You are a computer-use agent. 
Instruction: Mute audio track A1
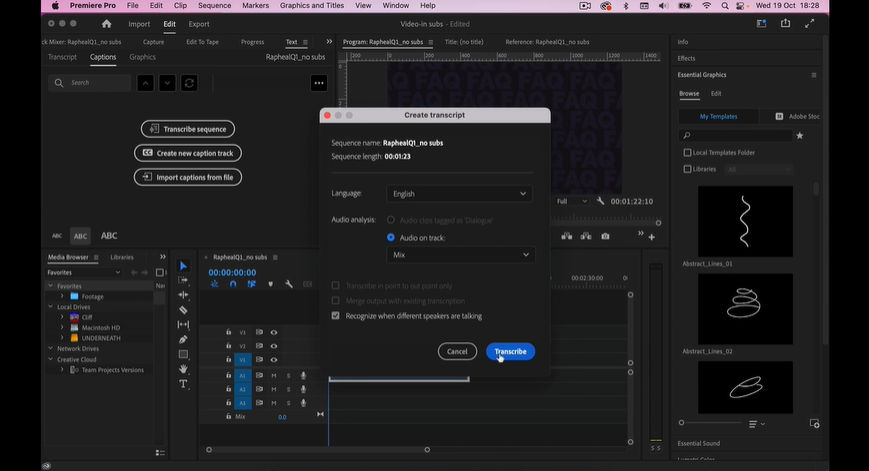pos(274,375)
